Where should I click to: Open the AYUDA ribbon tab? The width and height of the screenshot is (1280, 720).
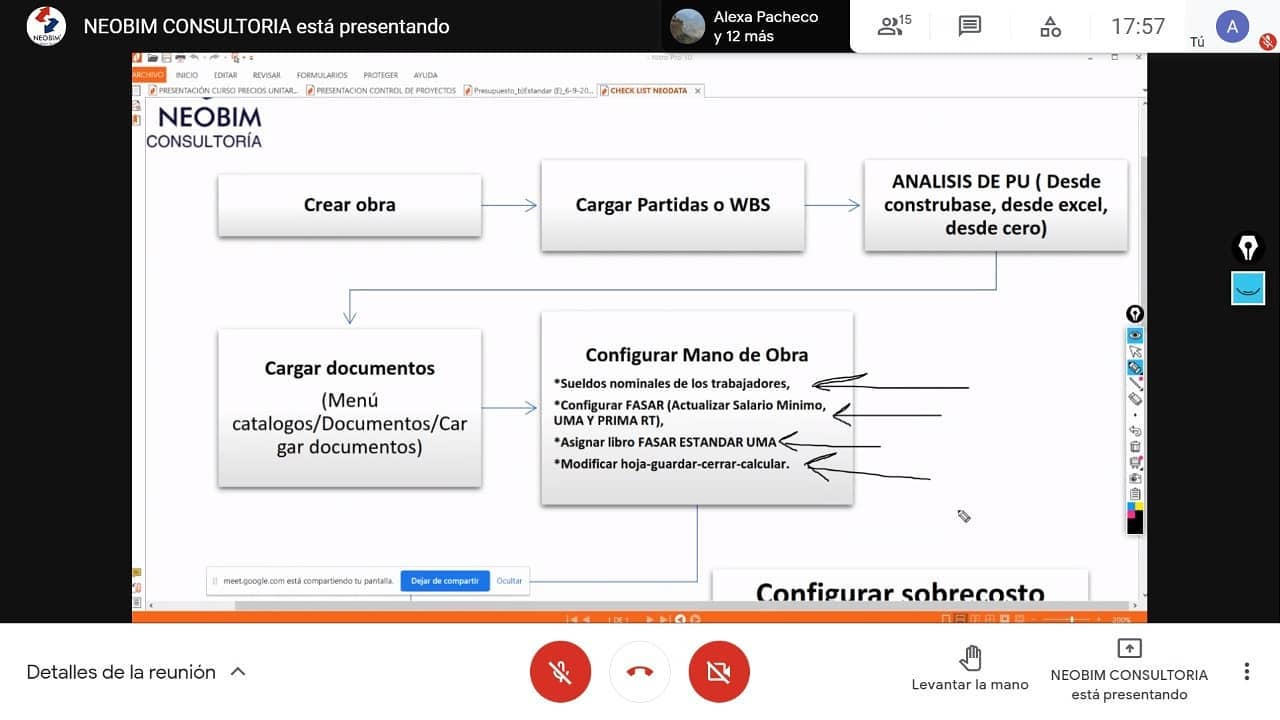pyautogui.click(x=425, y=75)
